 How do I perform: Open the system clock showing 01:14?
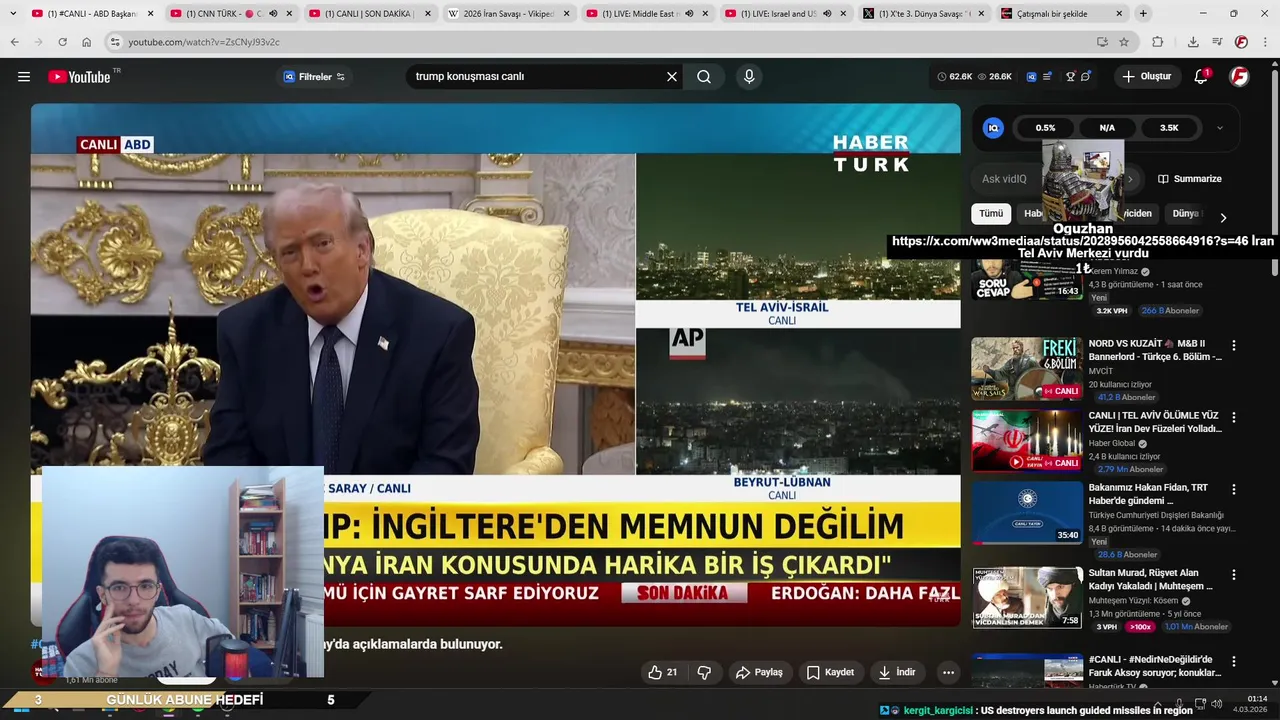pos(1257,698)
